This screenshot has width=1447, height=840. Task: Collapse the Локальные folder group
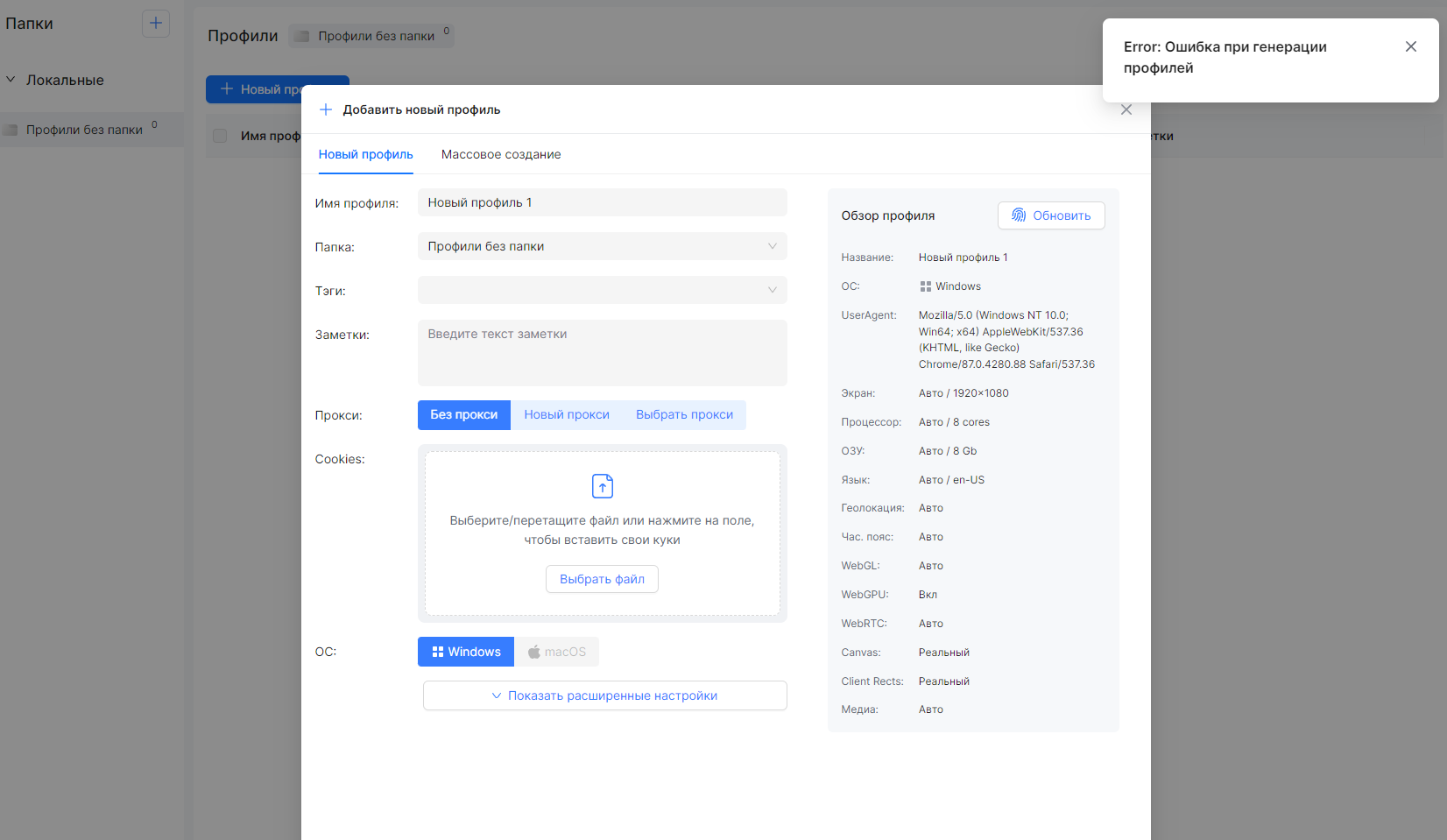pyautogui.click(x=11, y=80)
